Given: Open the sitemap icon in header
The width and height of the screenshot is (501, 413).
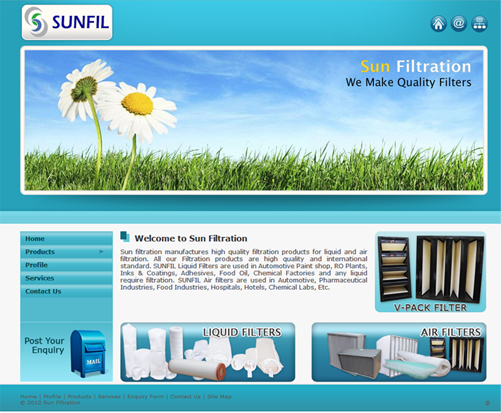Looking at the screenshot, I should coord(479,24).
